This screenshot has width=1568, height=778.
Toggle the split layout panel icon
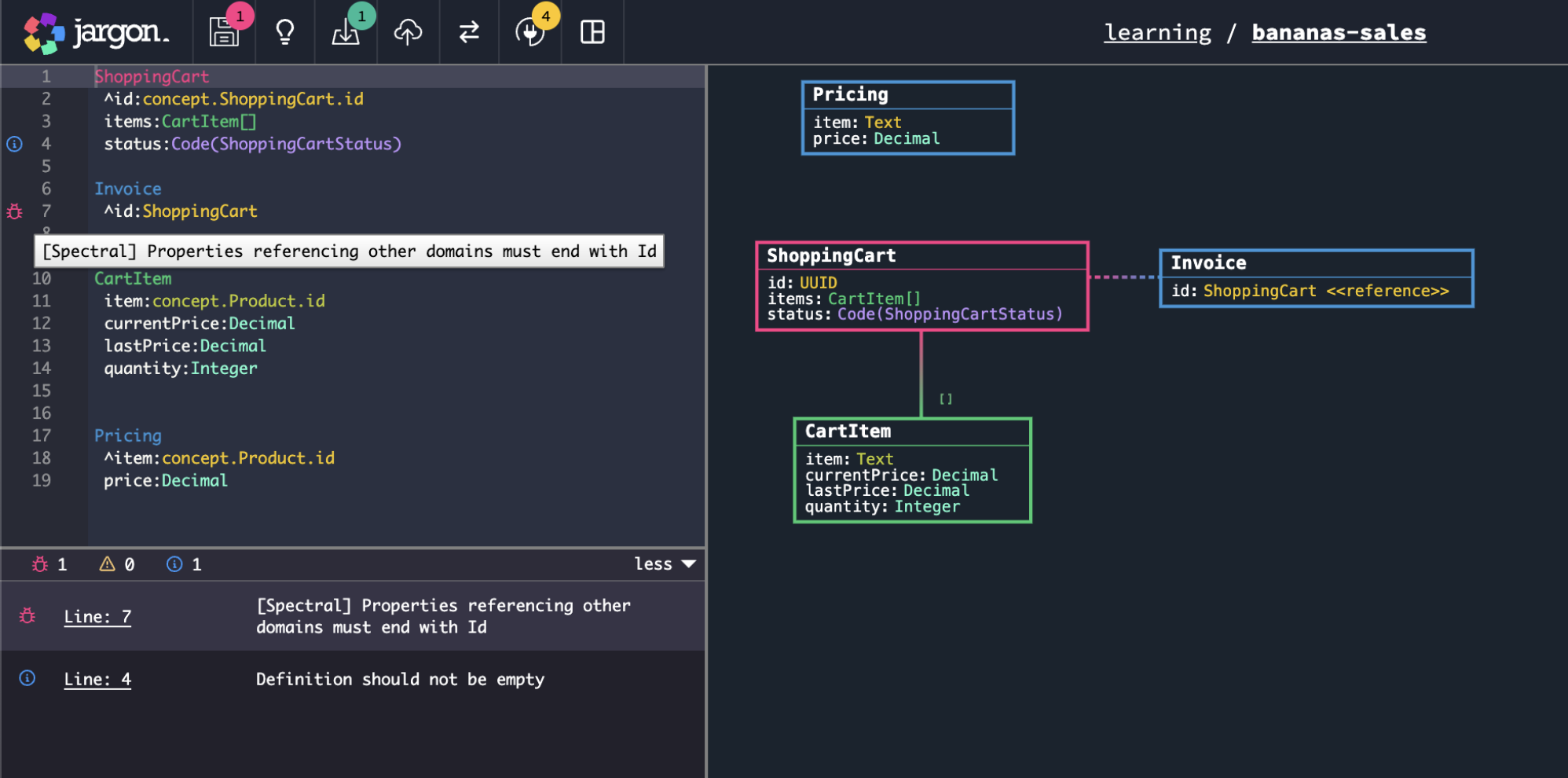tap(592, 32)
